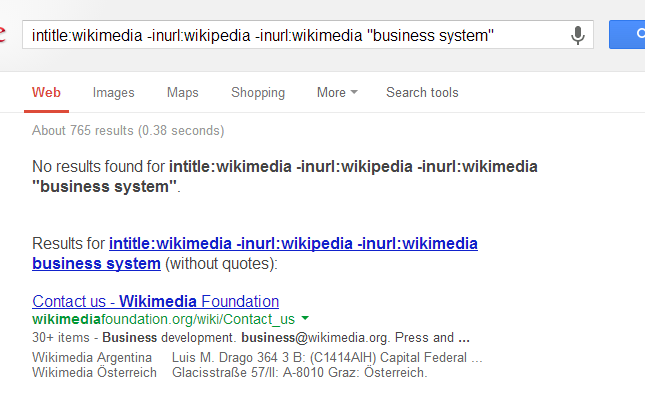Image resolution: width=645 pixels, height=397 pixels.
Task: Click the 'Wikimedia Argentina' row text
Action: click(92, 358)
